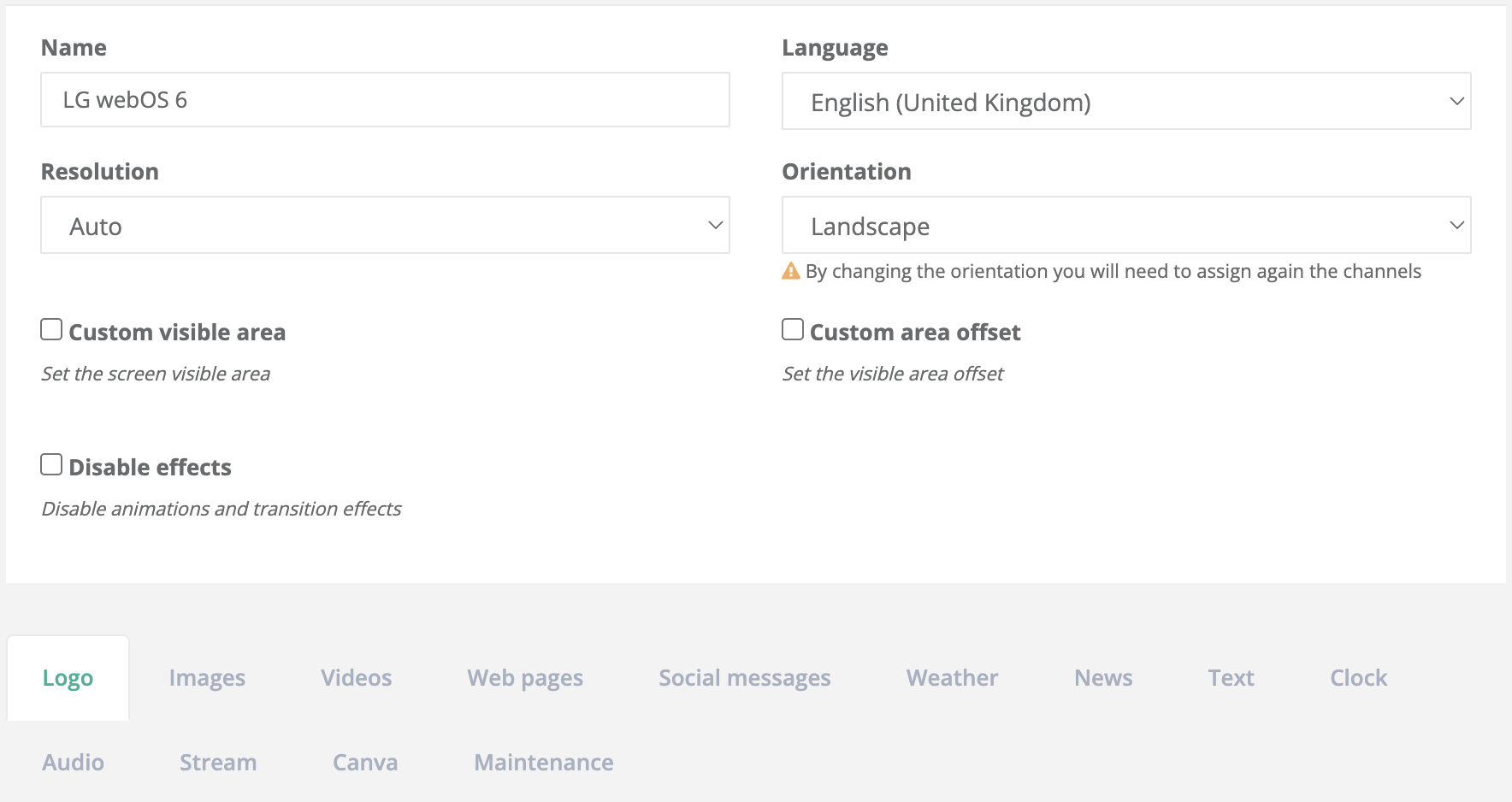Go to the Maintenance tab
The height and width of the screenshot is (802, 1512).
543,762
